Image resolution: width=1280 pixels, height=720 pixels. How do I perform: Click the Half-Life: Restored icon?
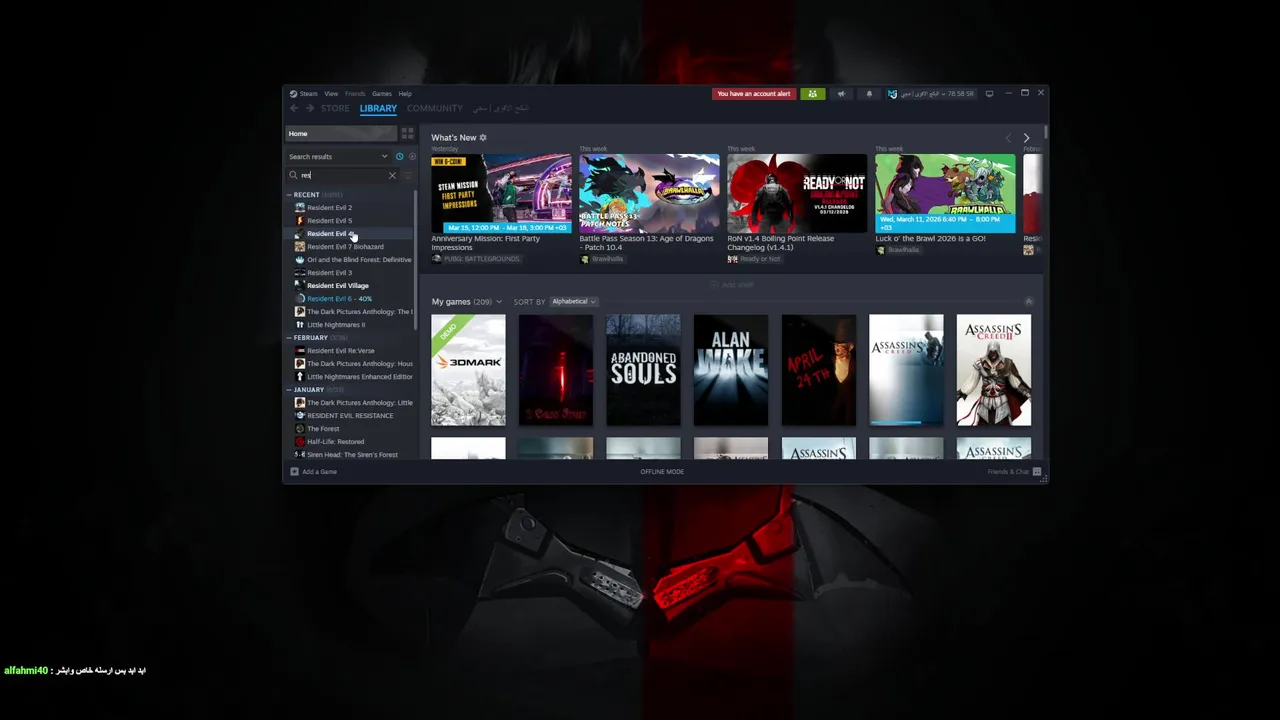coord(300,441)
